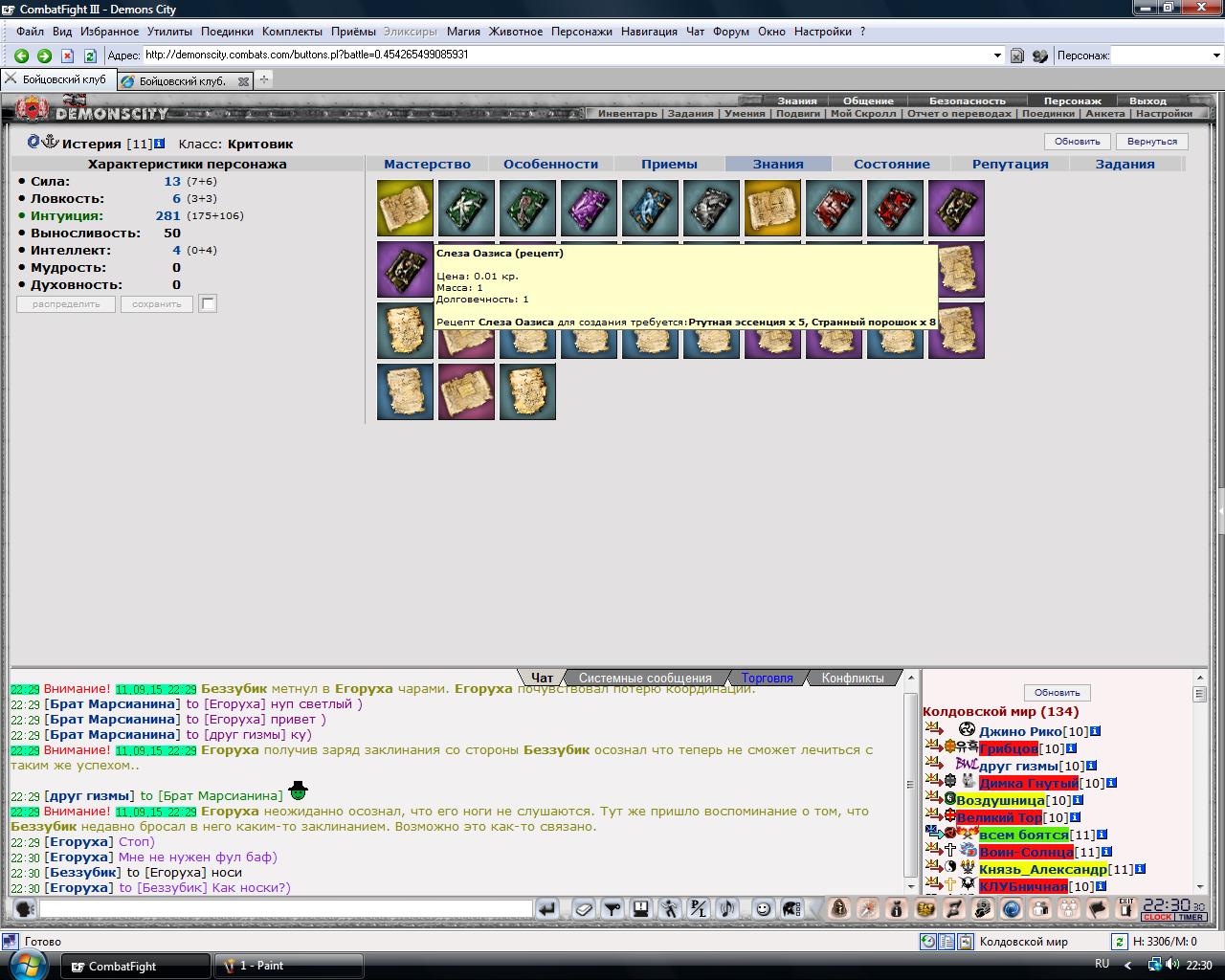Click the save floppy disk icon

coord(640,908)
